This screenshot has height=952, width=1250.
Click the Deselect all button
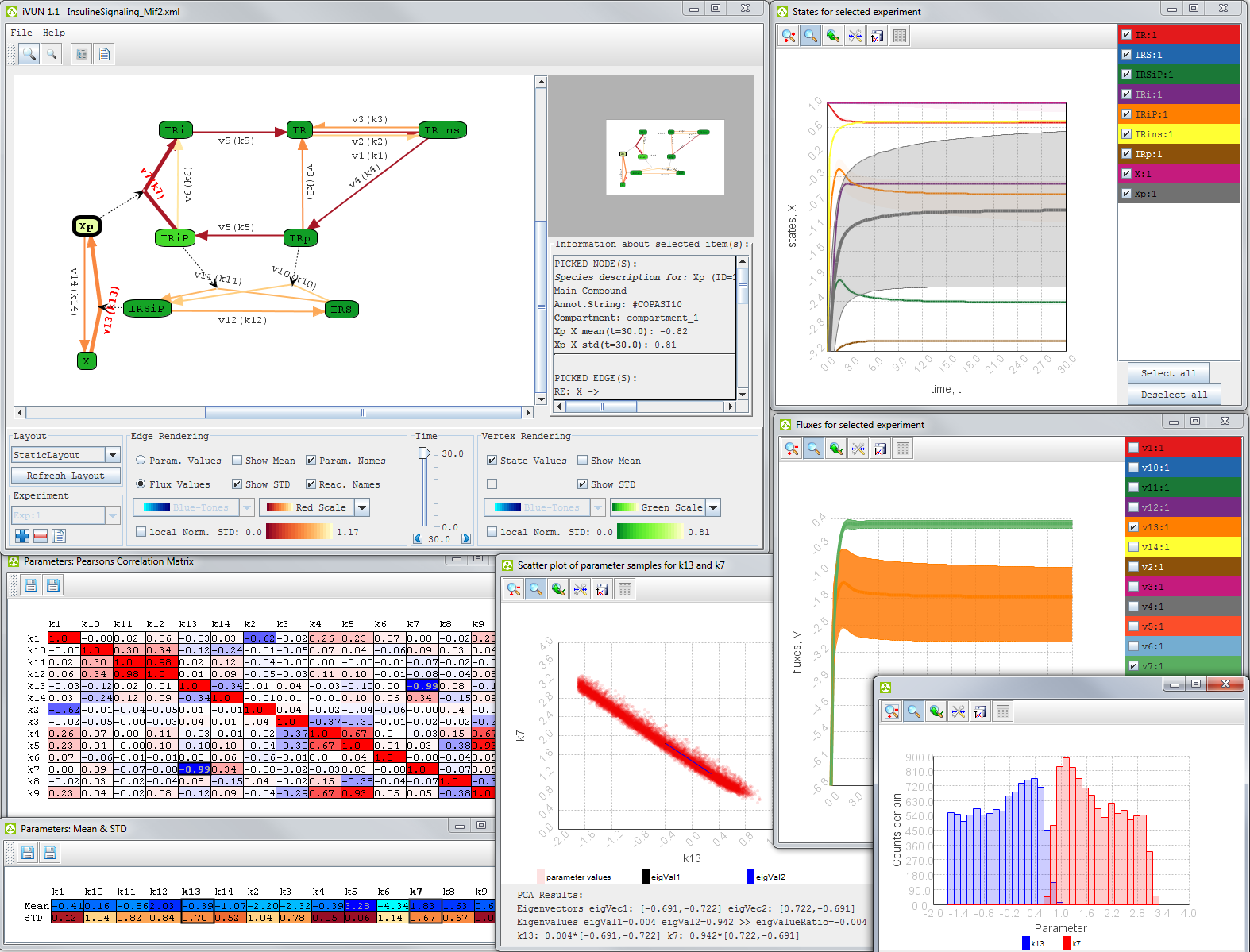(x=1173, y=395)
